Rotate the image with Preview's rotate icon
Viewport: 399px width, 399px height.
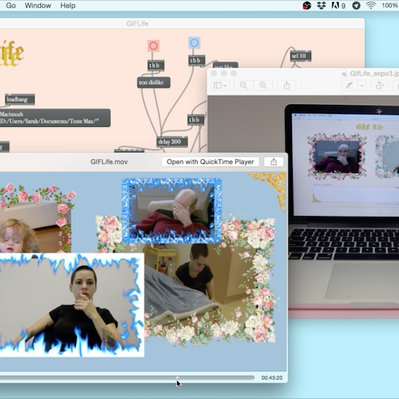(x=379, y=86)
